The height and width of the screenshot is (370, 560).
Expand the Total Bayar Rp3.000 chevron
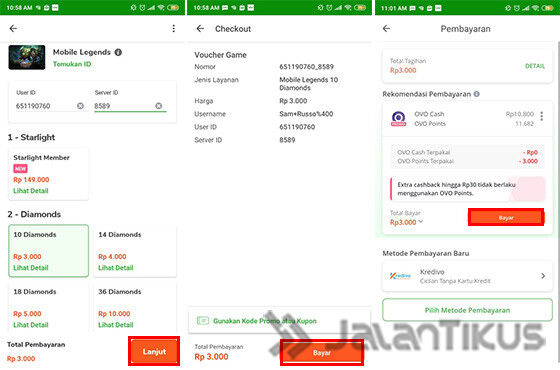coord(421,222)
